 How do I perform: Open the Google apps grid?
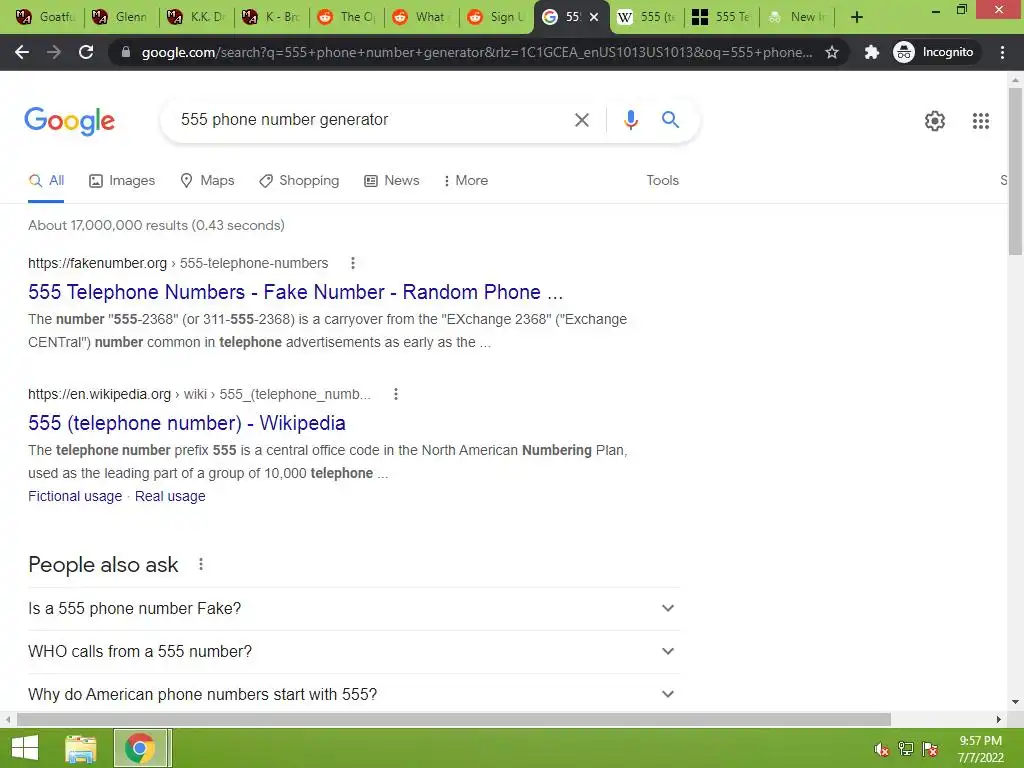980,121
